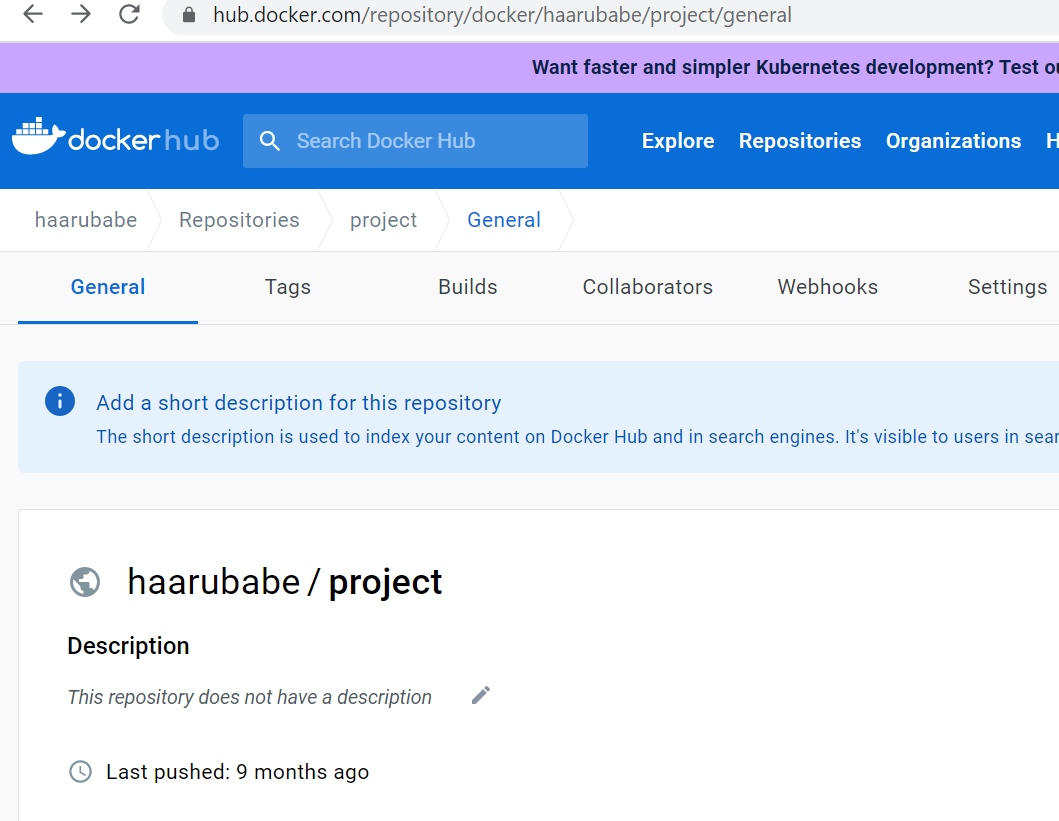This screenshot has height=821, width=1059.
Task: Click the browser forward arrow
Action: pos(81,15)
